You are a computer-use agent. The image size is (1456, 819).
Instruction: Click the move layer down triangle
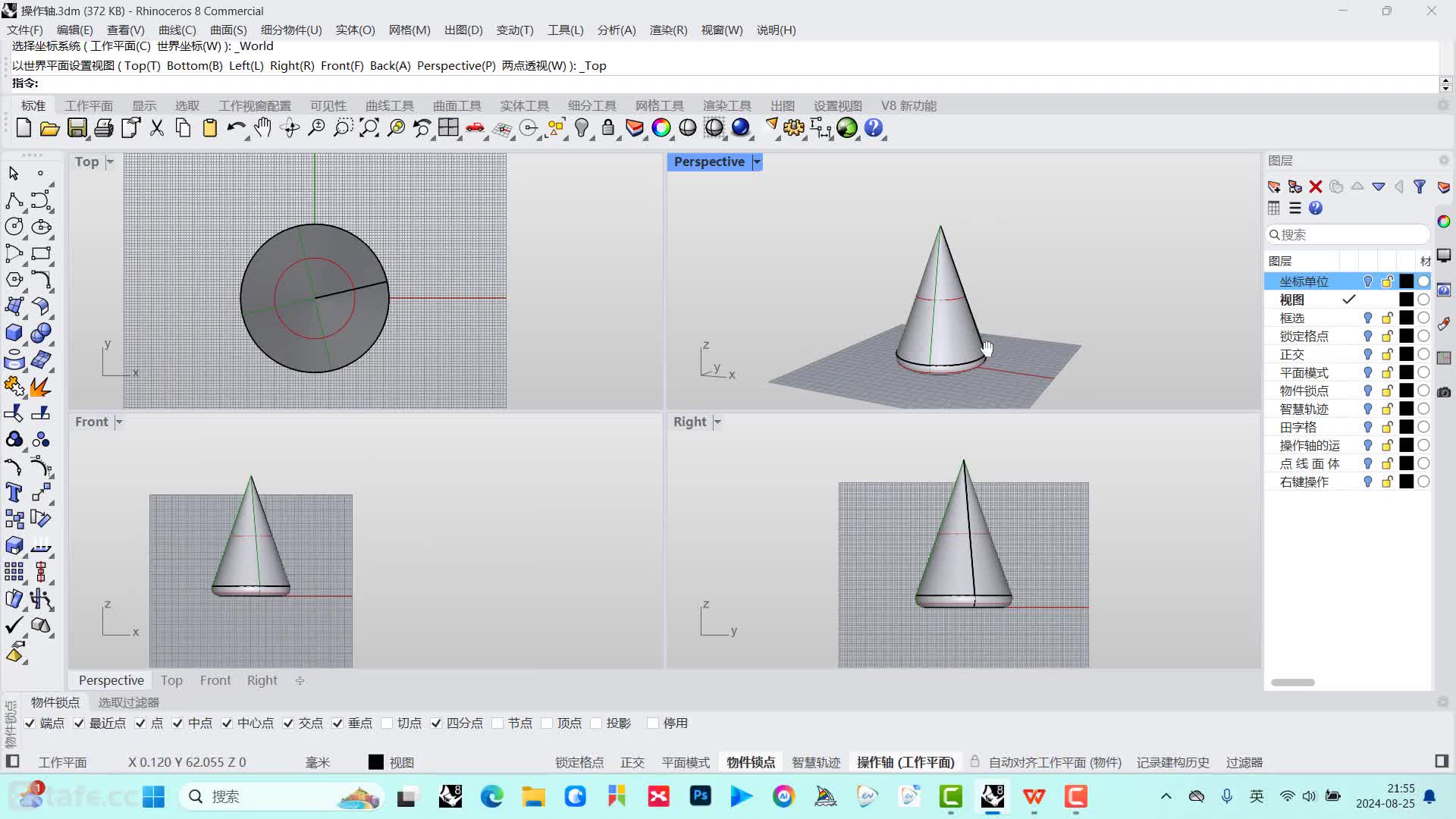point(1379,187)
